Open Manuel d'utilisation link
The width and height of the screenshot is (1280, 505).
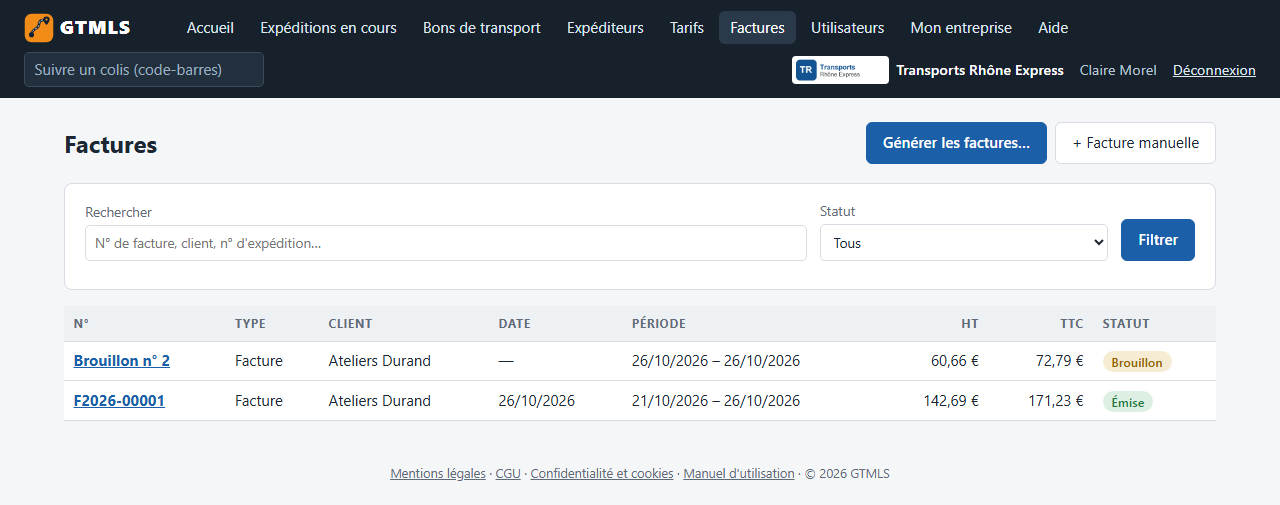pyautogui.click(x=739, y=474)
